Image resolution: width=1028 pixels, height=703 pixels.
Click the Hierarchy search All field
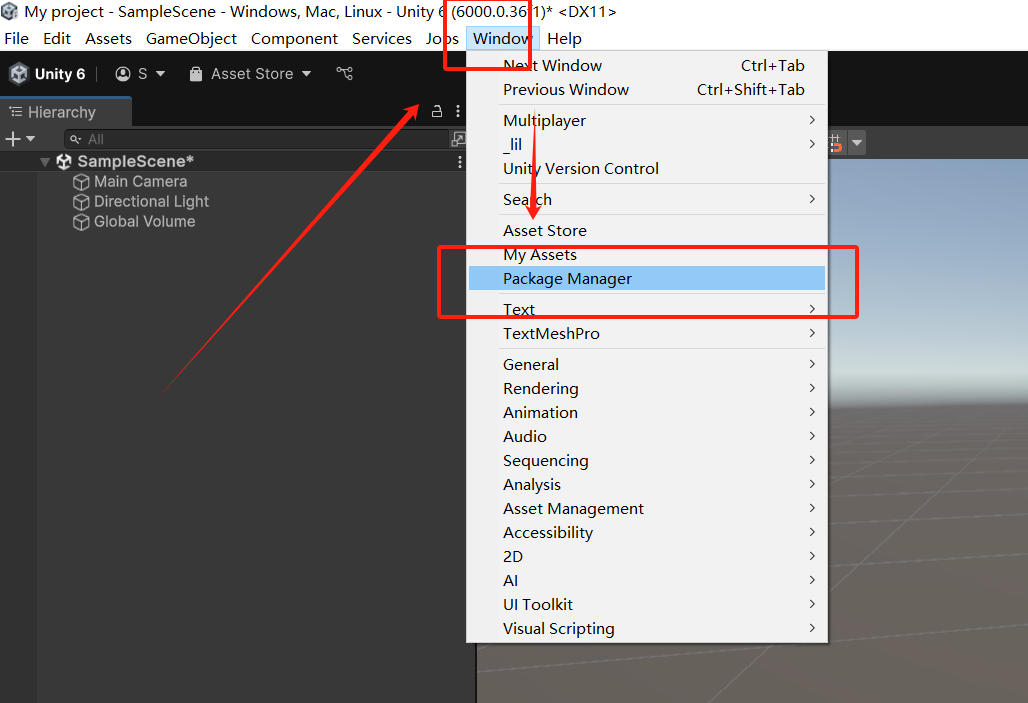click(257, 139)
